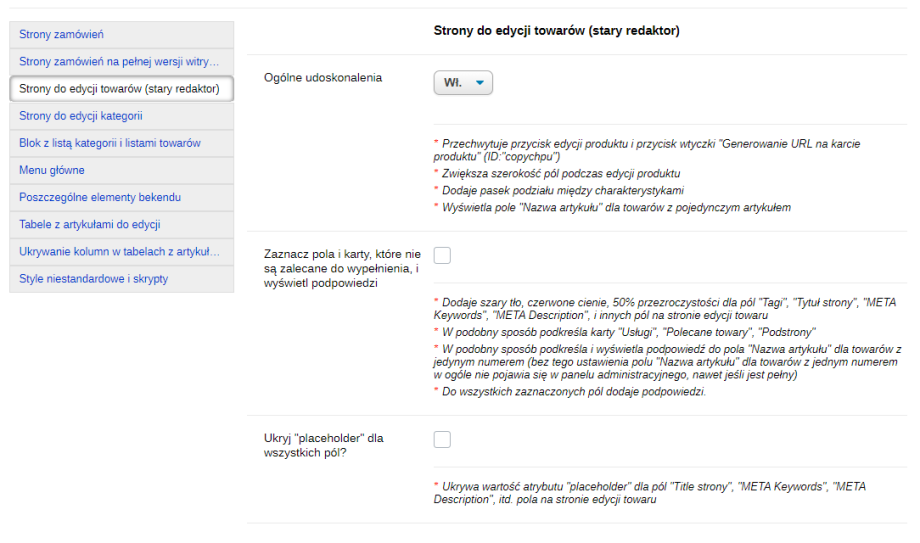Expand the "Wł." dropdown for Ogólne udoskonalenia
920x543 pixels.
click(x=463, y=83)
